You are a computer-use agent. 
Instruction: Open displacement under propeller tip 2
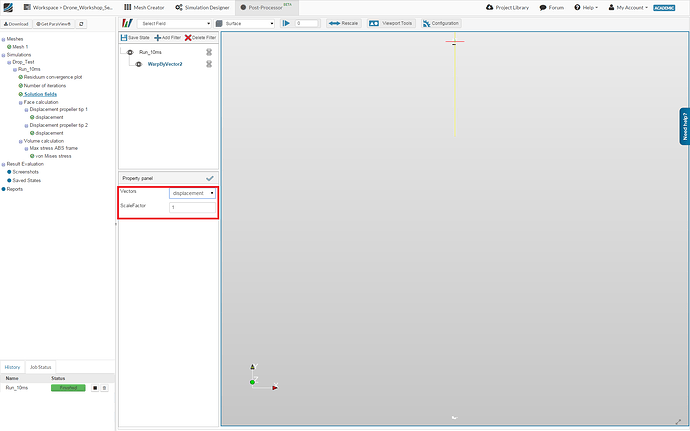point(49,133)
